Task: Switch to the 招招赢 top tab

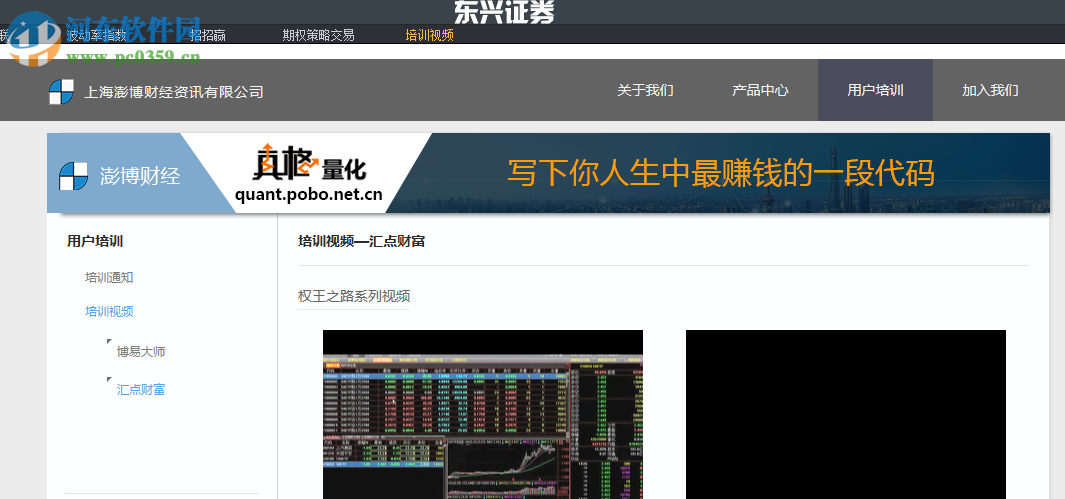Action: click(208, 35)
